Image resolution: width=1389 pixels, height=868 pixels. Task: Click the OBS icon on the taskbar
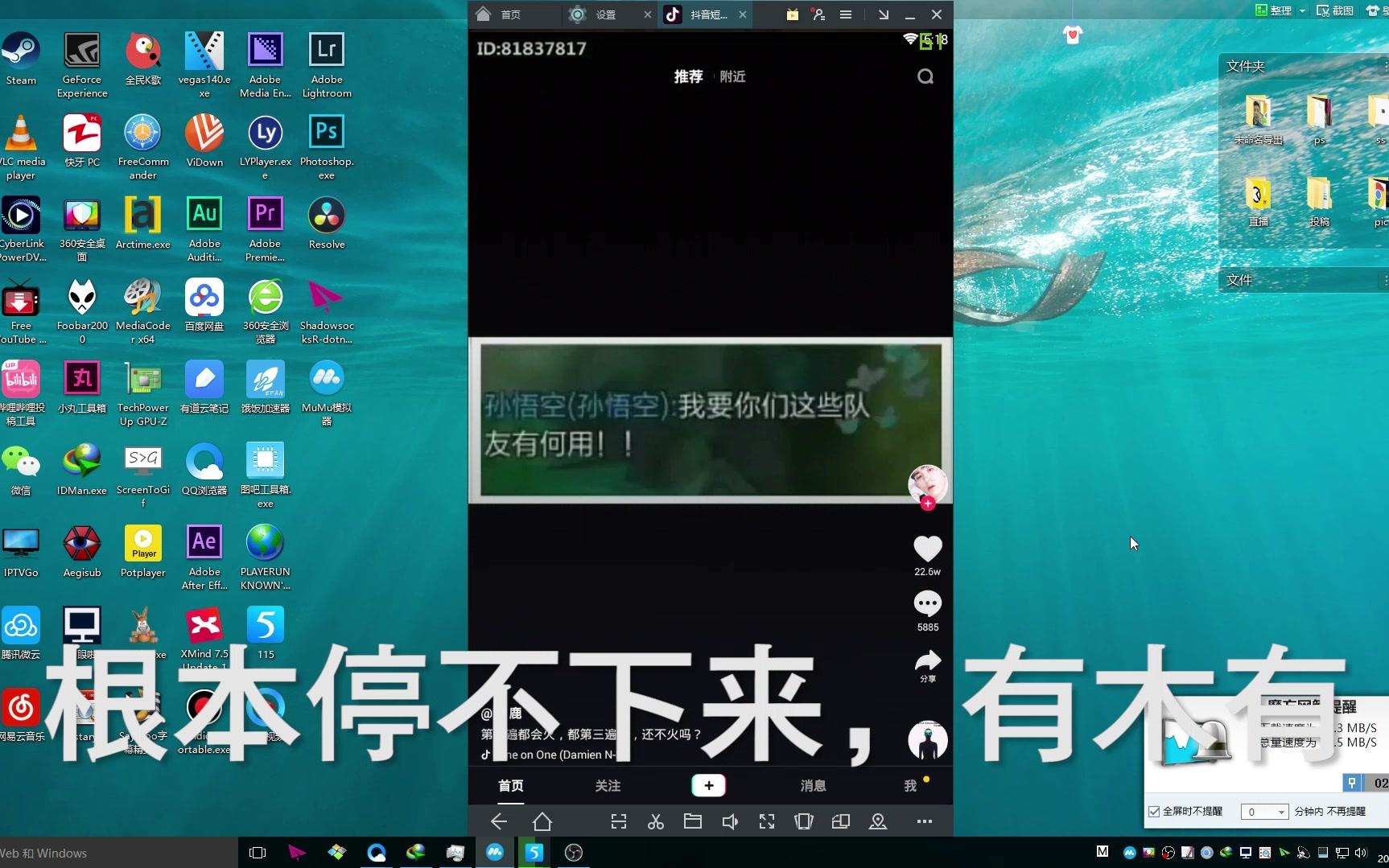pyautogui.click(x=574, y=853)
